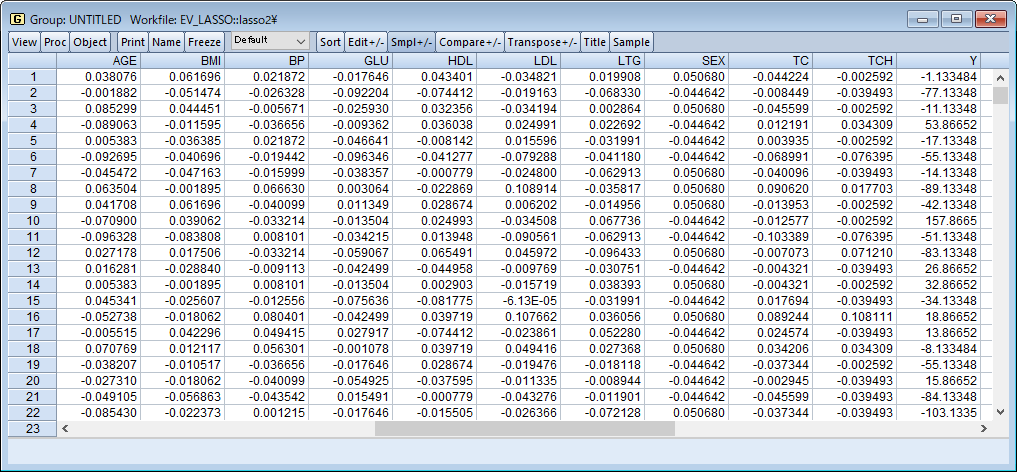
Task: Toggle Compare+/- mode
Action: [x=470, y=42]
